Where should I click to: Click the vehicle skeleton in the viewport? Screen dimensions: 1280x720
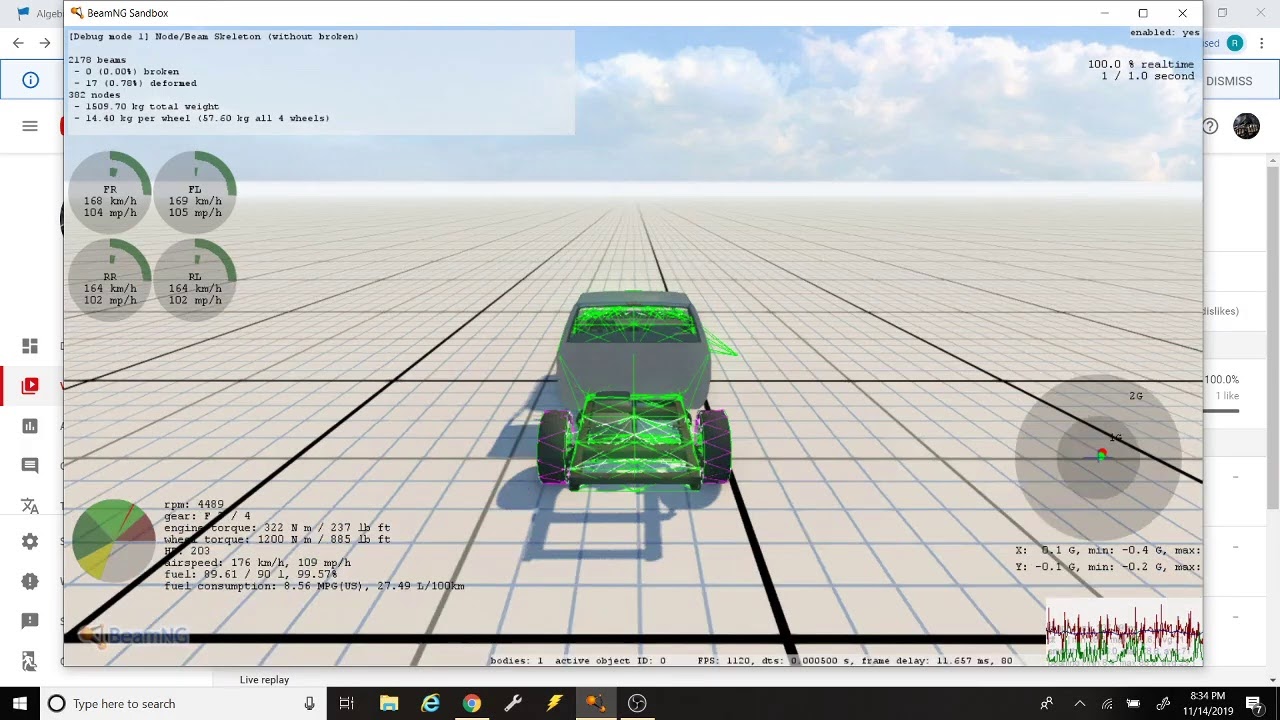[x=636, y=391]
